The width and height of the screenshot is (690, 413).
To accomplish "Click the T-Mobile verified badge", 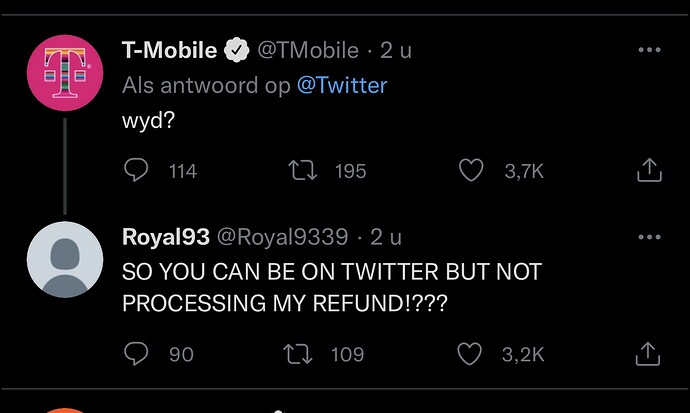I will (237, 50).
